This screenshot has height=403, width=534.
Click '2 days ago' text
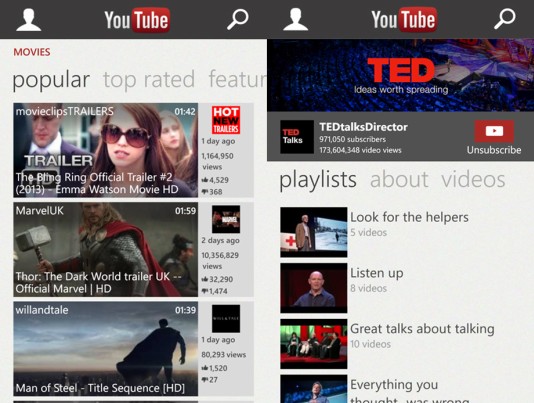[220, 241]
